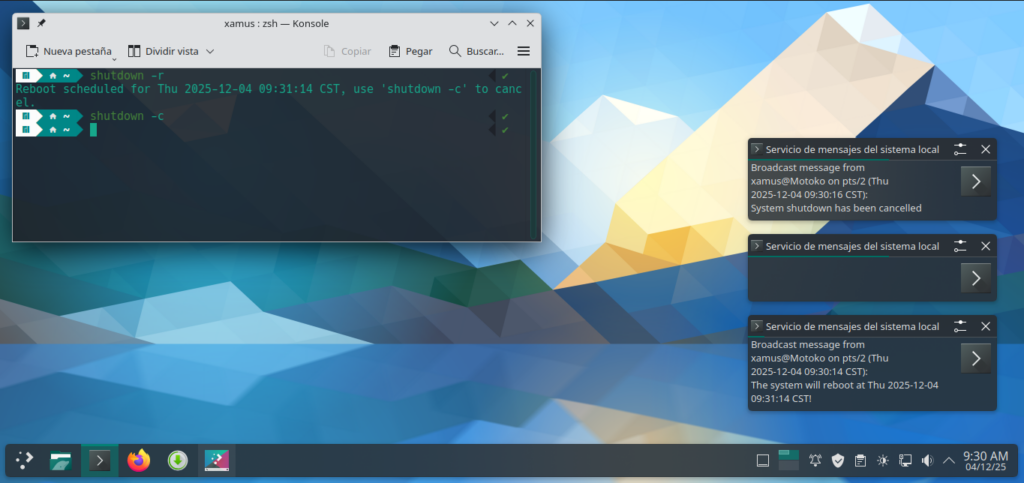Maximize the Konsole window

(512, 23)
